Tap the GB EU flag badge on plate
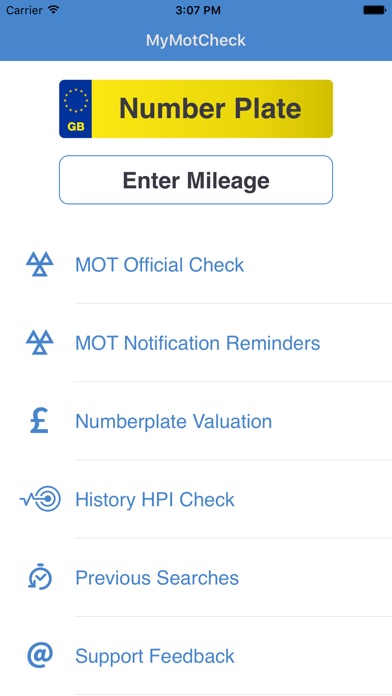 [75, 109]
